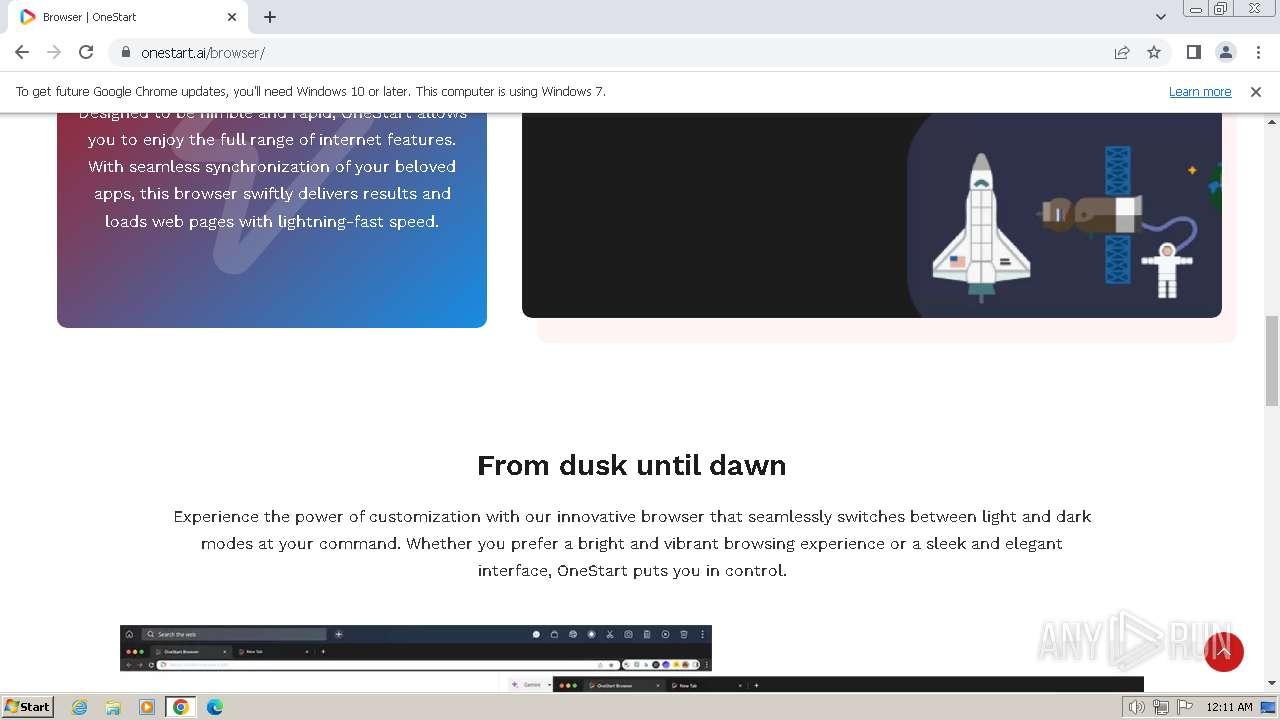View site information lock icon
Screen dimensions: 1280x720
pyautogui.click(x=125, y=52)
